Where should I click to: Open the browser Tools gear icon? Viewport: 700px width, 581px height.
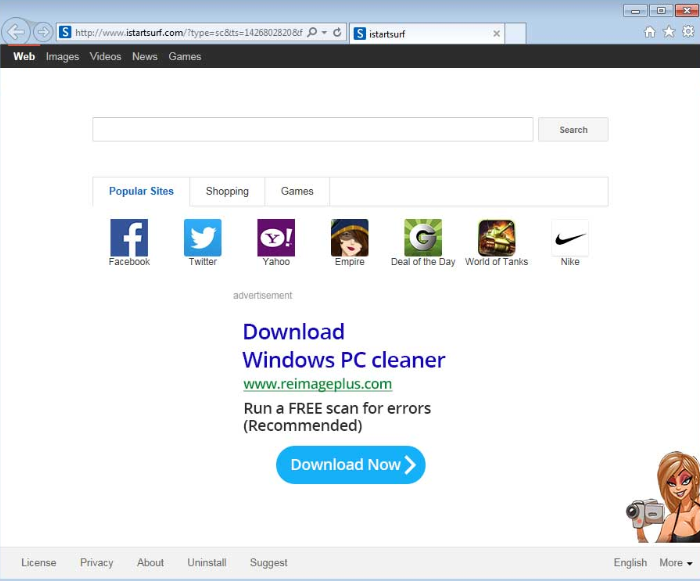point(687,32)
